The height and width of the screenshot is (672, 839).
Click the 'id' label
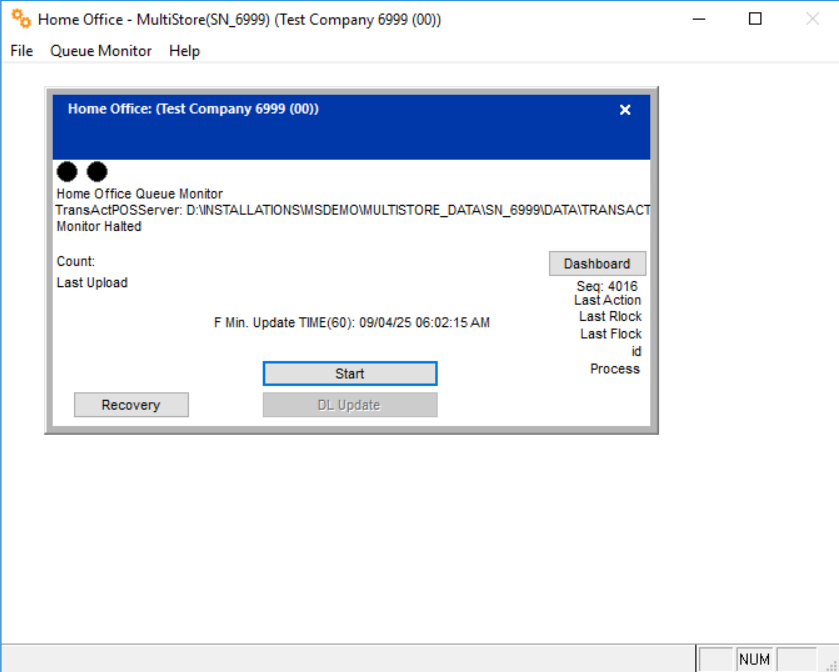[636, 352]
